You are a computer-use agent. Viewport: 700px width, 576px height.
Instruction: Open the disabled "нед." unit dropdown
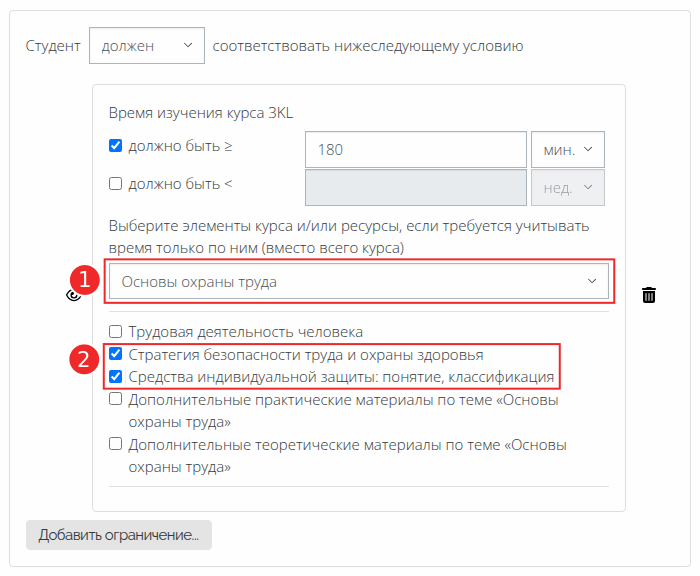[568, 188]
